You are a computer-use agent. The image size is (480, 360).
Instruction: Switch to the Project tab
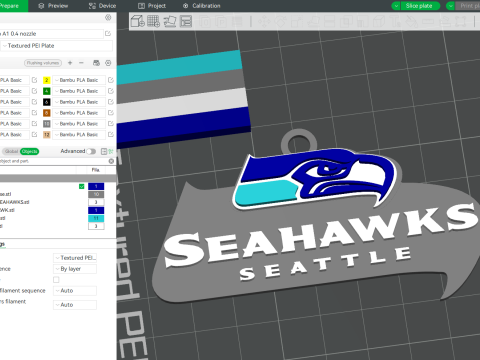click(x=152, y=6)
